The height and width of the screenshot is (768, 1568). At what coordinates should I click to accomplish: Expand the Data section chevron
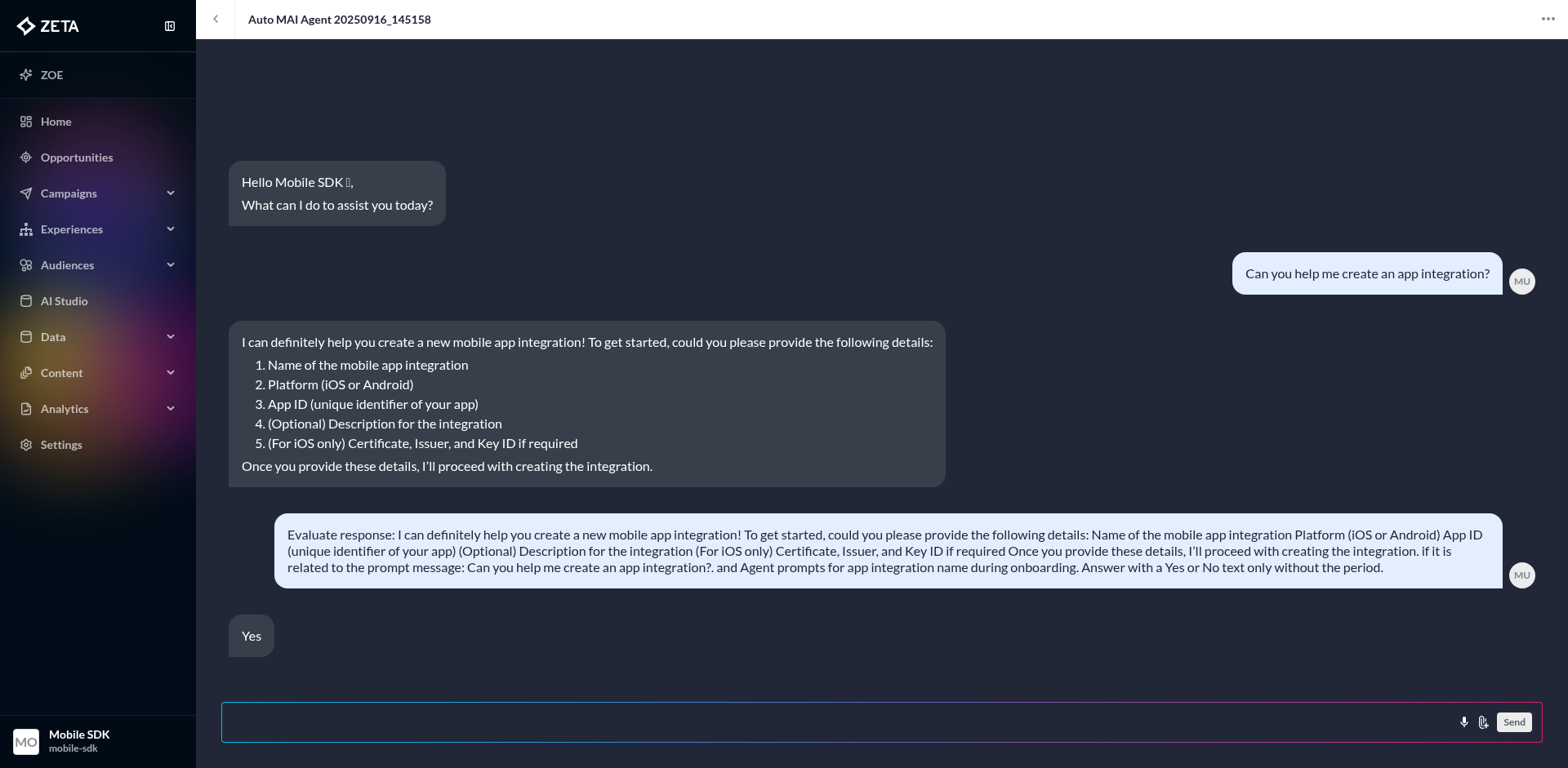[171, 337]
